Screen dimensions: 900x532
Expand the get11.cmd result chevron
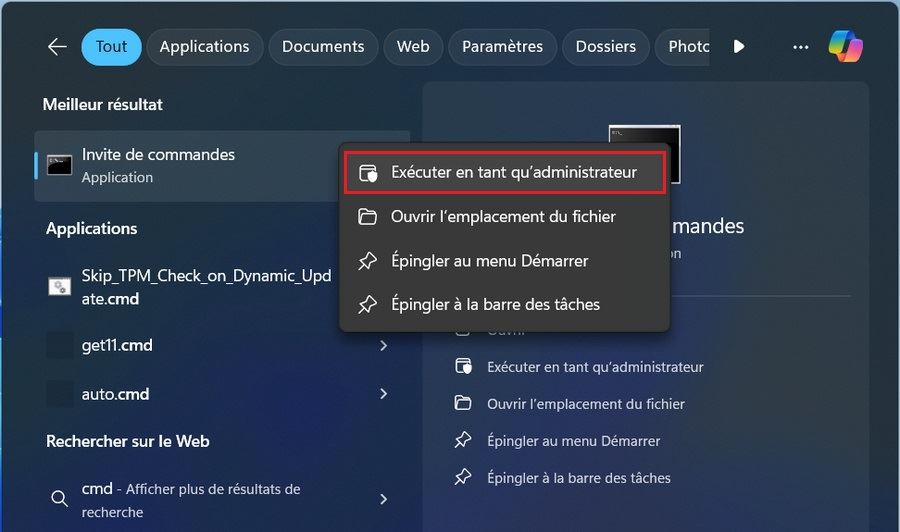coord(384,346)
